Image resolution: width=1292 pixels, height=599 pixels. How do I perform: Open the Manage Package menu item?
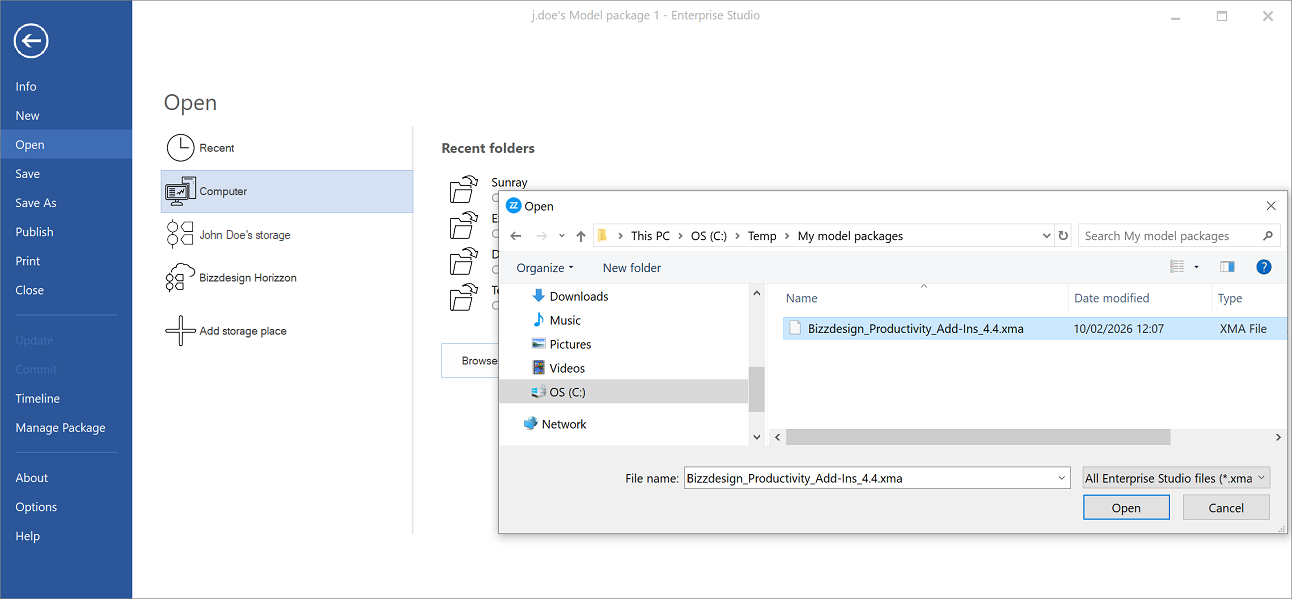(x=60, y=428)
